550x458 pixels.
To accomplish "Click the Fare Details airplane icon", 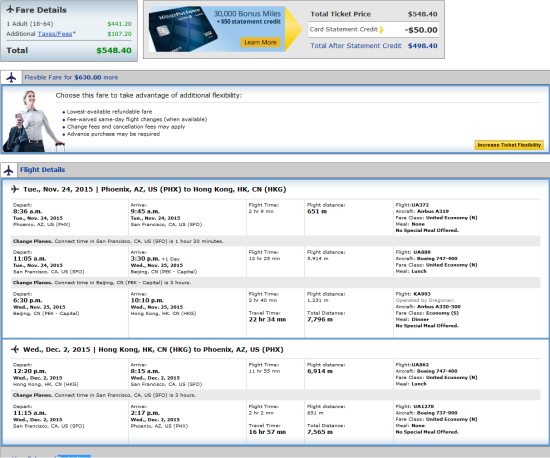I will click(x=10, y=9).
